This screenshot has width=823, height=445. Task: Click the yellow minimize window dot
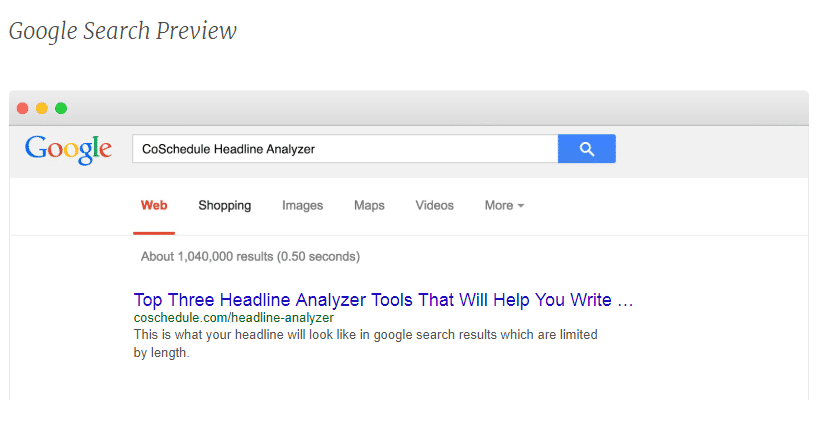coord(42,108)
